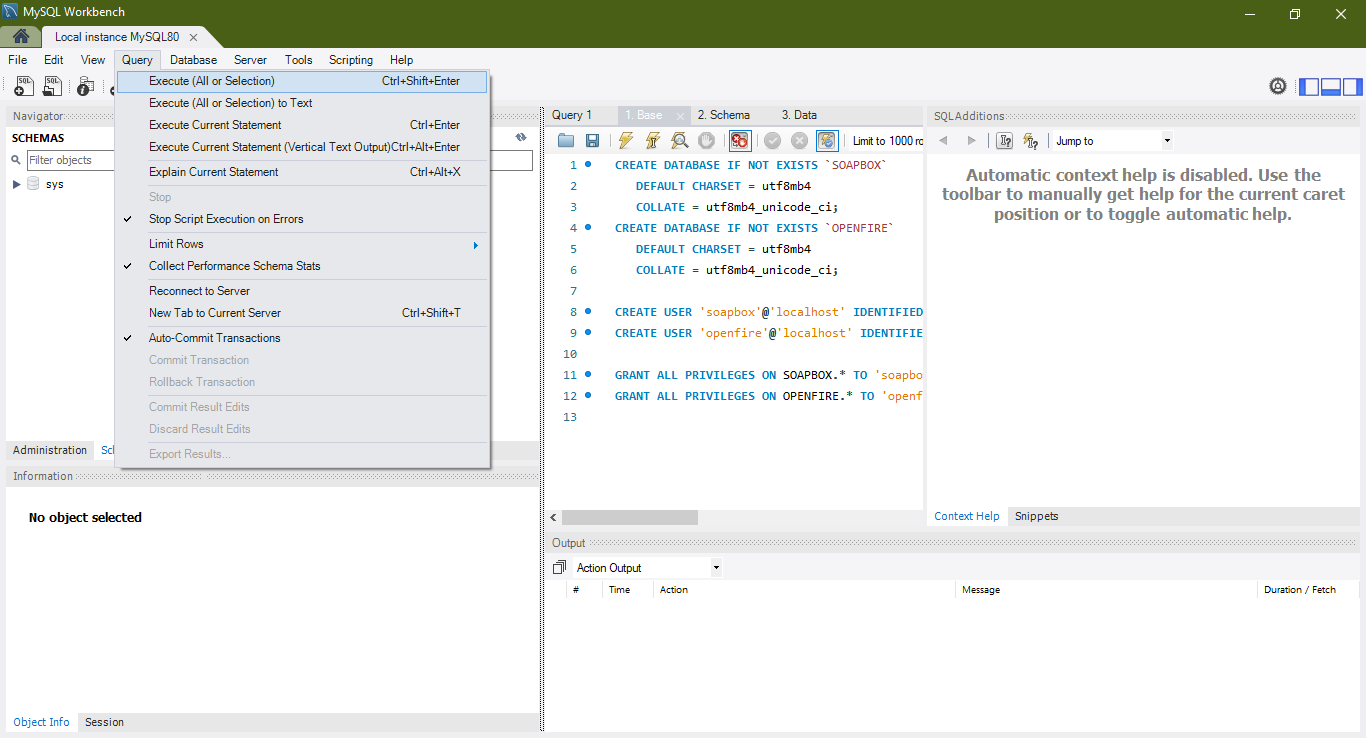Open the Snippets tab
1366x738 pixels.
pos(1036,516)
